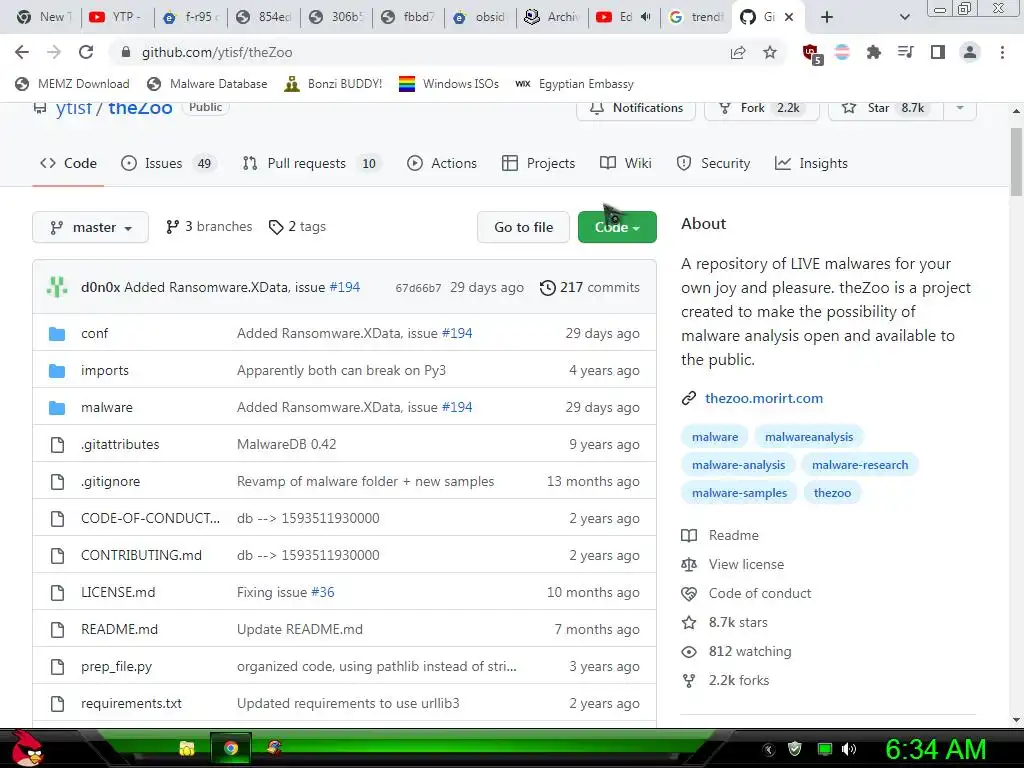This screenshot has height=768, width=1024.
Task: Open the uBlock extension shield icon
Action: pyautogui.click(x=812, y=54)
